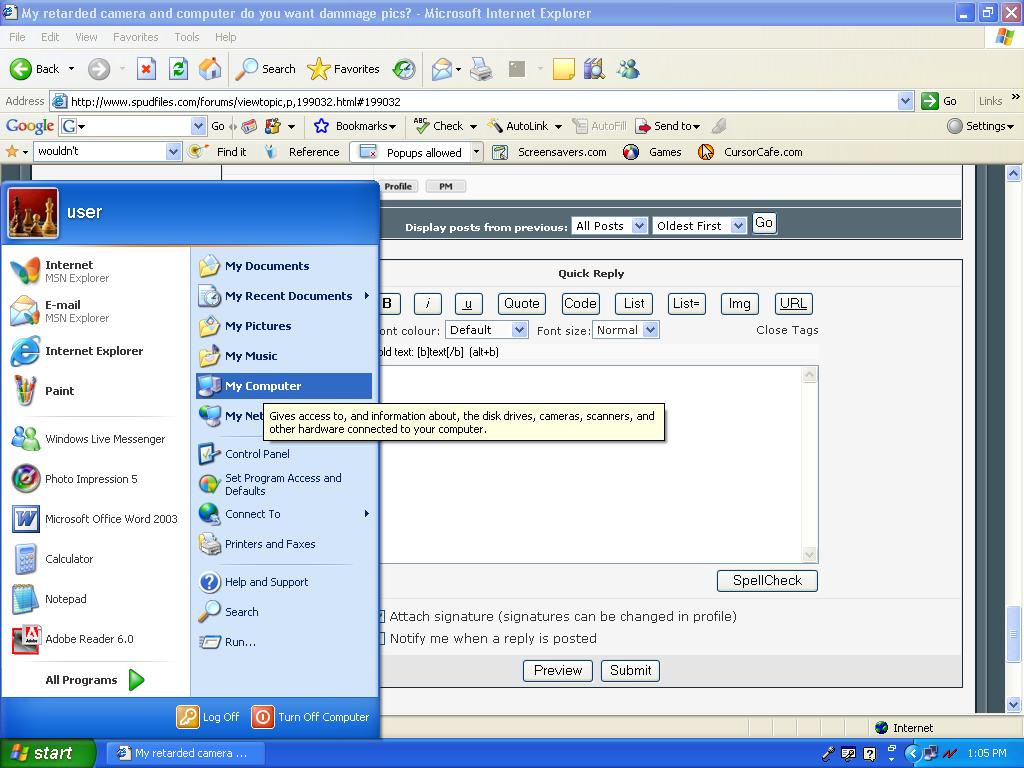Screen dimensions: 1024x768
Task: Click the Print icon in toolbar
Action: [x=481, y=69]
